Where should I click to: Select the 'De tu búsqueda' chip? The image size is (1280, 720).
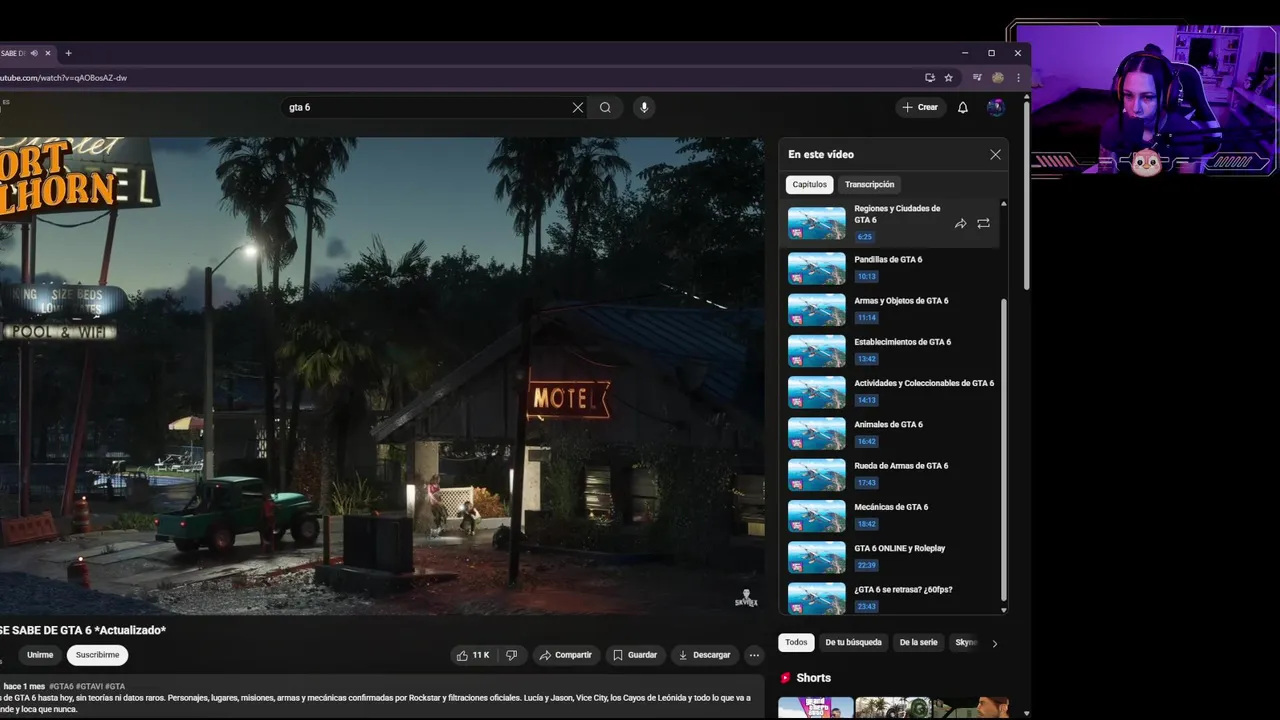pyautogui.click(x=853, y=642)
